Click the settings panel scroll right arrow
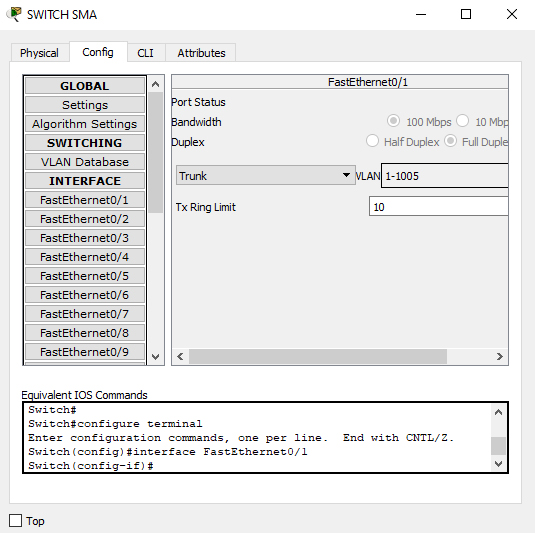This screenshot has height=533, width=535. tap(500, 357)
